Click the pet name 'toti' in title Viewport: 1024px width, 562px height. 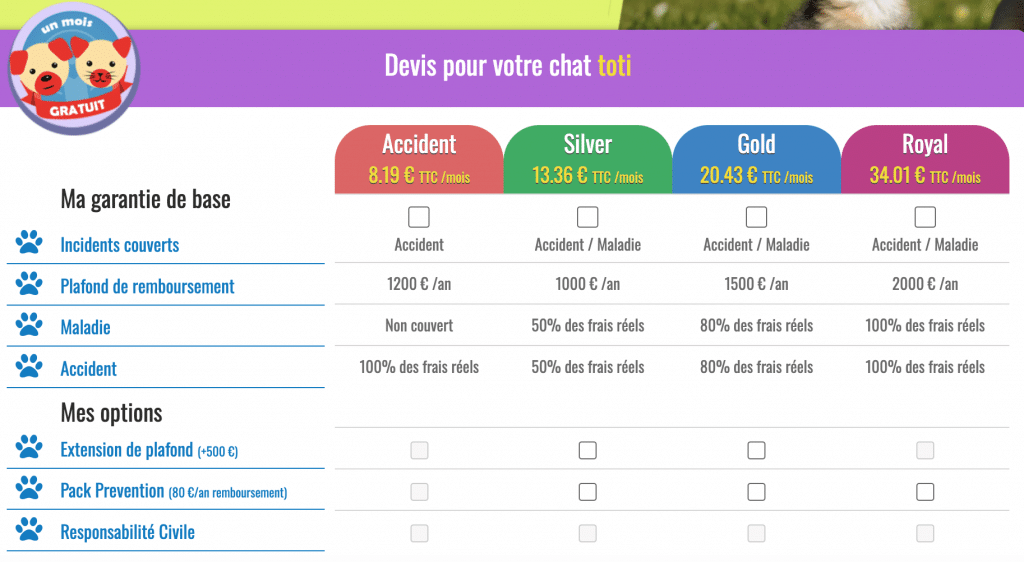(x=615, y=65)
